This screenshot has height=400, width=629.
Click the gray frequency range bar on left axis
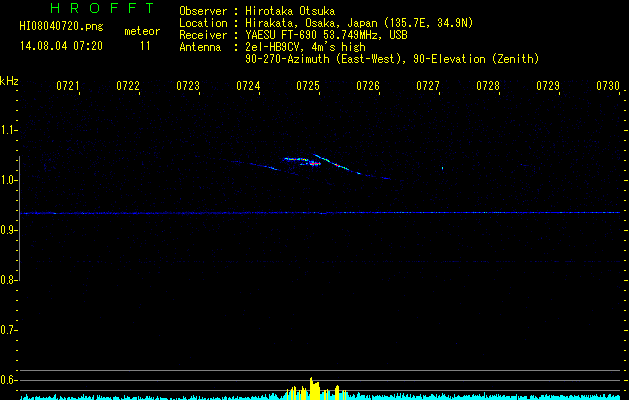tap(19, 218)
